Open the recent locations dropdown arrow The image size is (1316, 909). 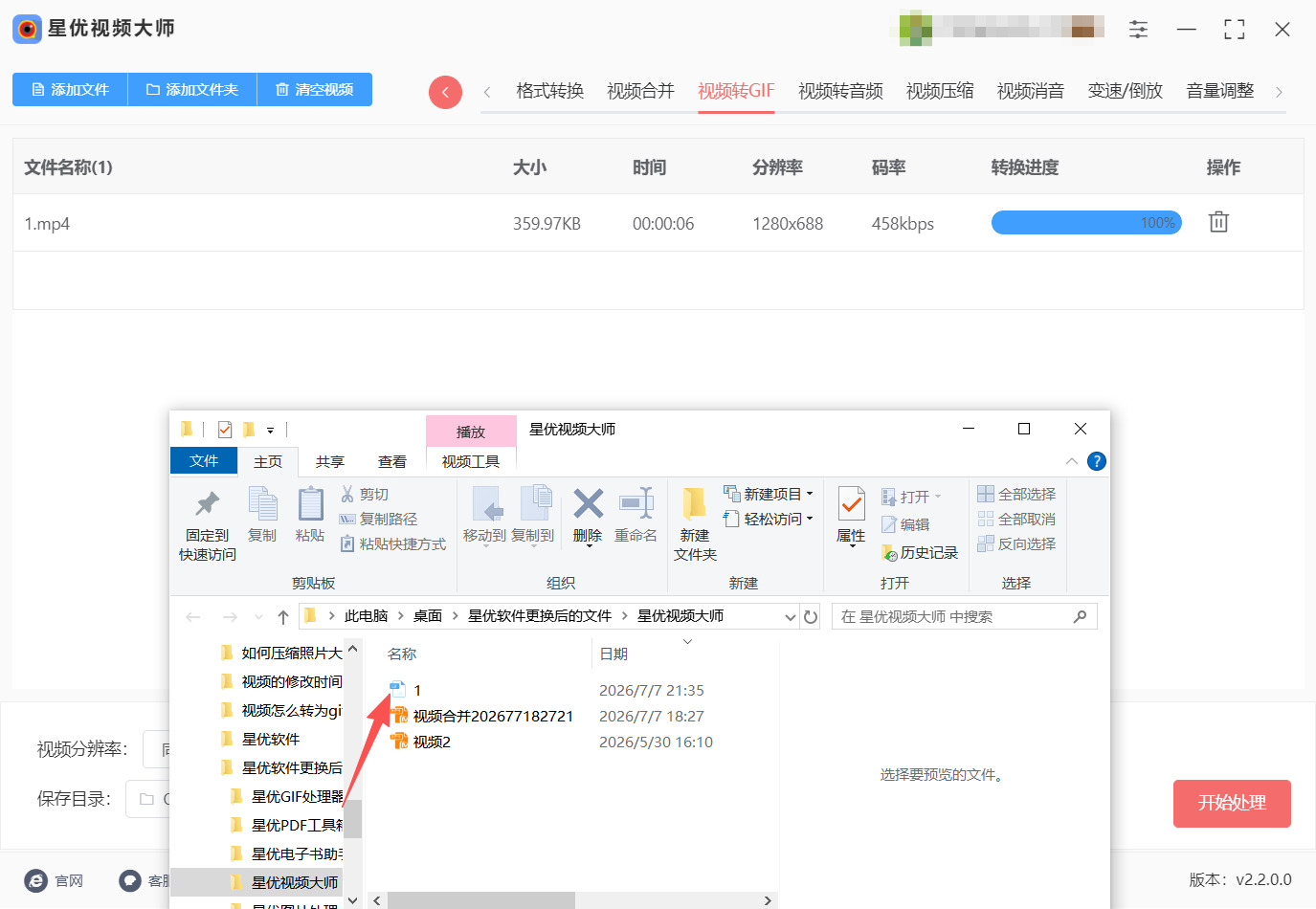pos(258,617)
